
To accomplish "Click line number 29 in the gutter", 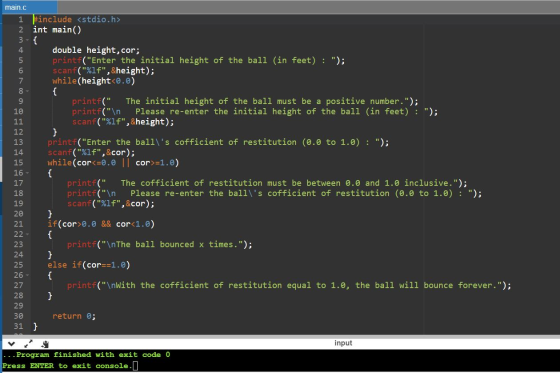I will [x=19, y=306].
